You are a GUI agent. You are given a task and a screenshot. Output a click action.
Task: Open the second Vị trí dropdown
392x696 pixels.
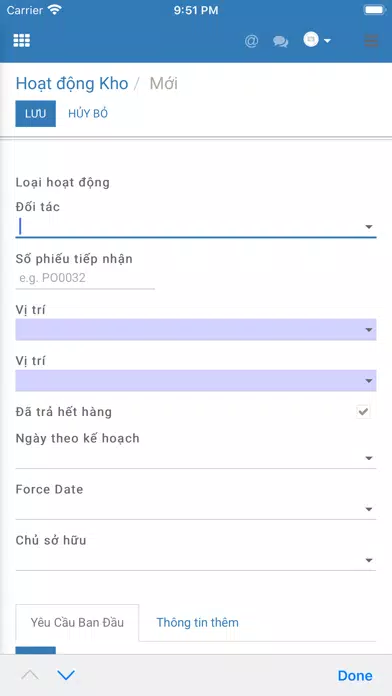(196, 381)
